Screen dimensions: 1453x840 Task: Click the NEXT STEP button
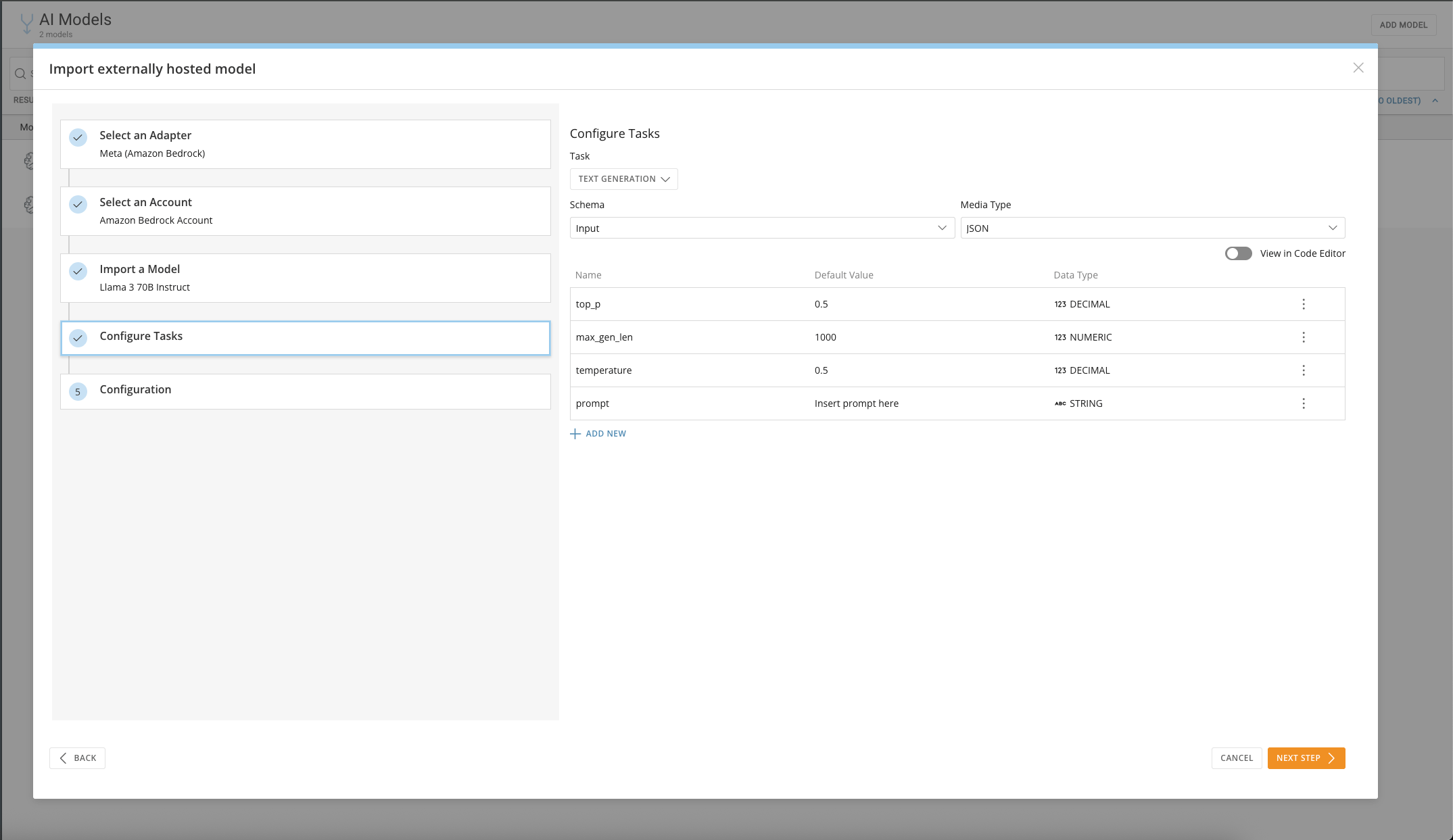(1306, 758)
